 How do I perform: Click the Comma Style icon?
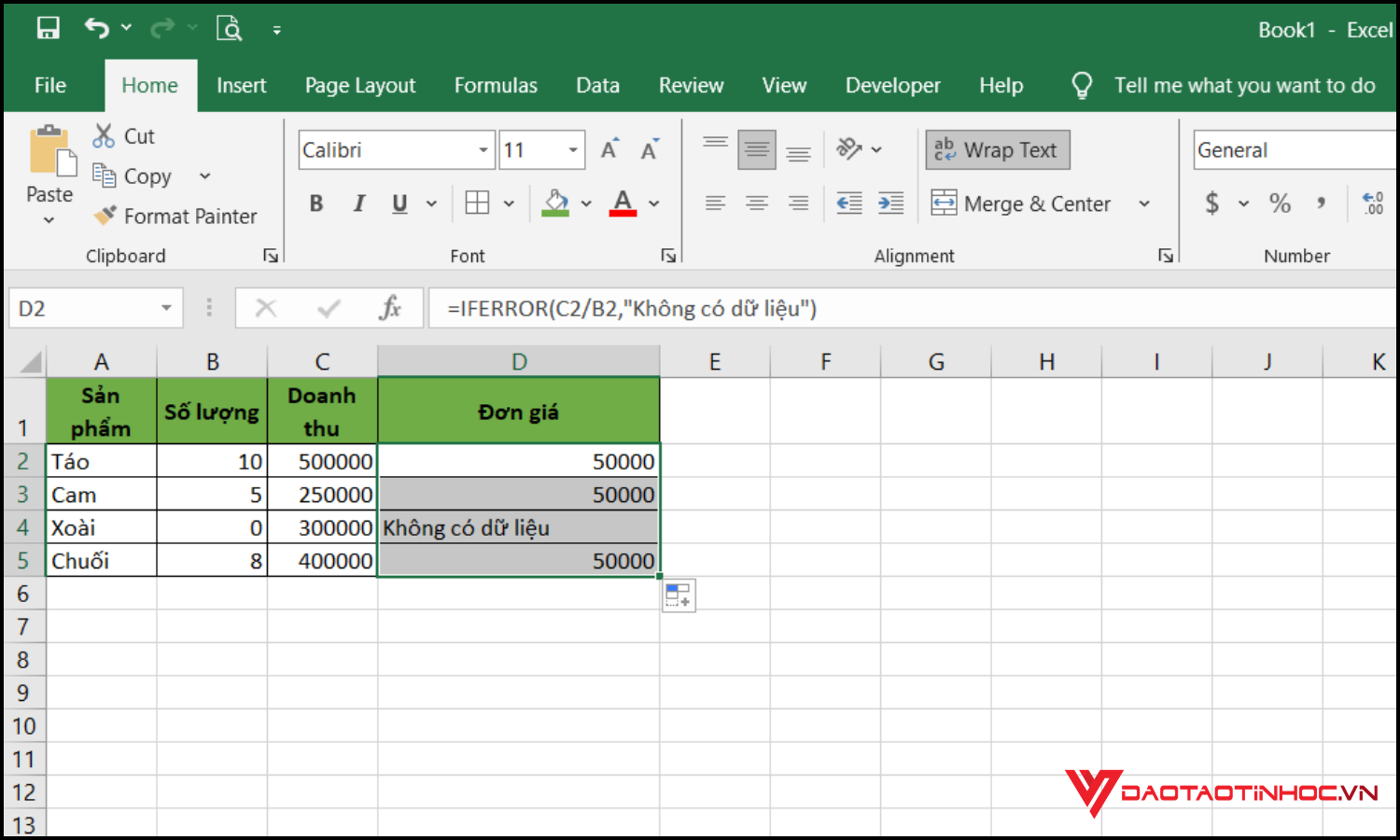[1320, 203]
